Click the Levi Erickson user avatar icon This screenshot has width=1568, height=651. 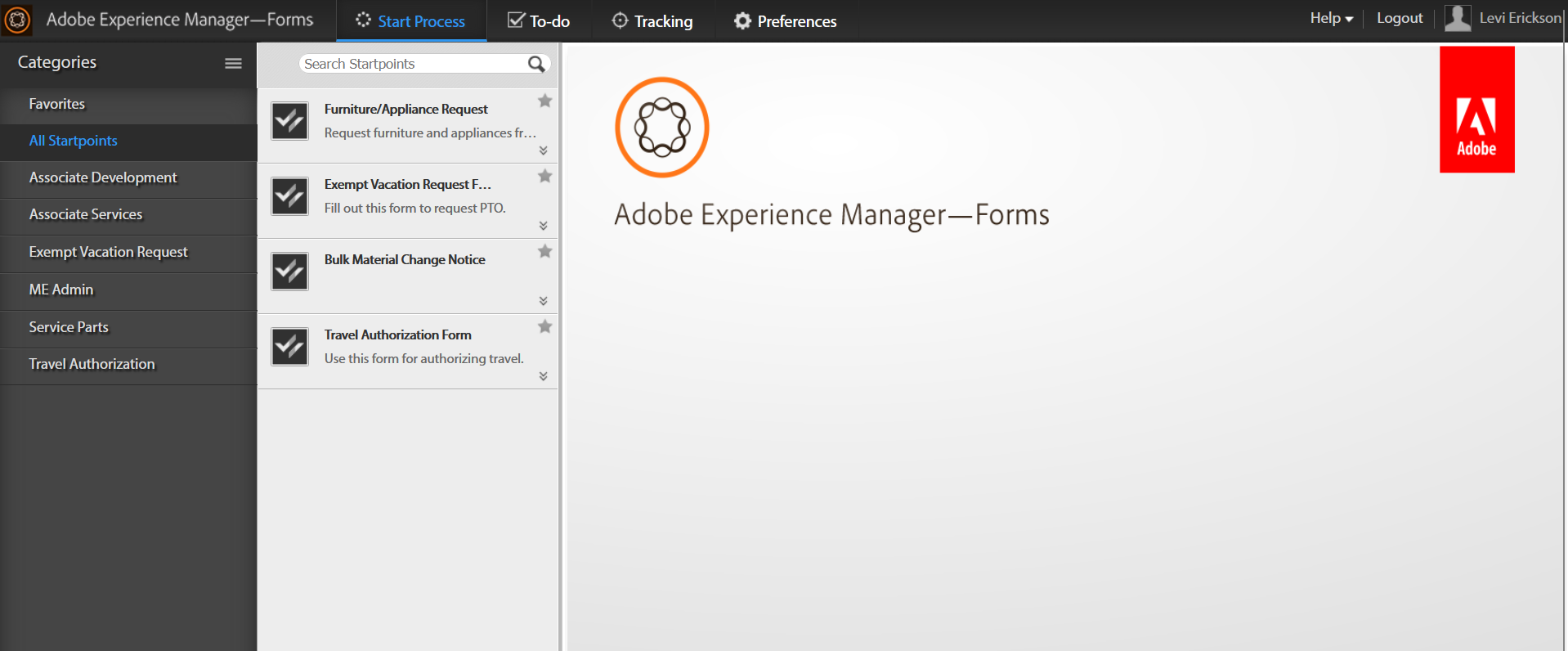click(1458, 18)
